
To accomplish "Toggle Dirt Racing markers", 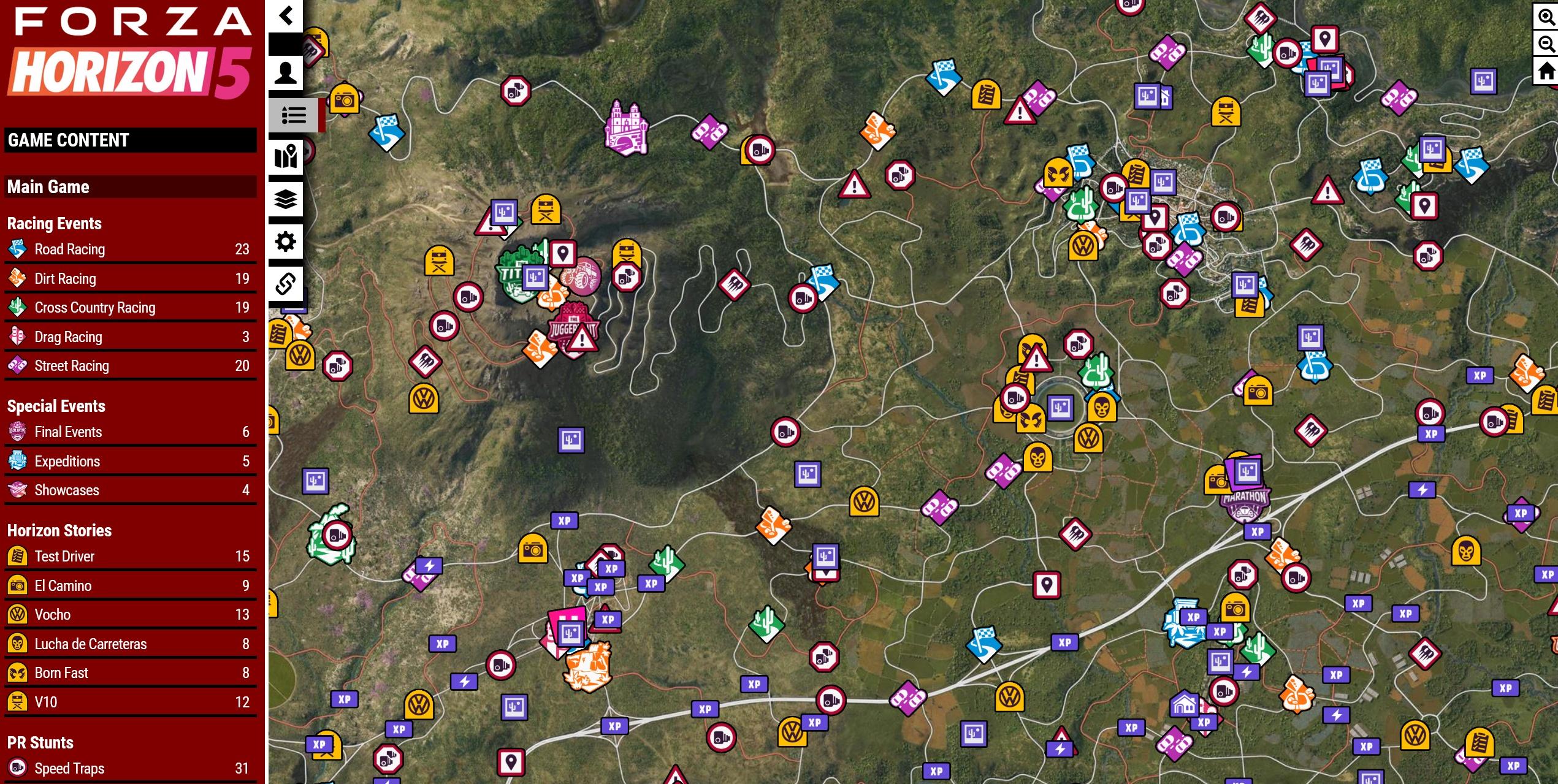I will [130, 279].
